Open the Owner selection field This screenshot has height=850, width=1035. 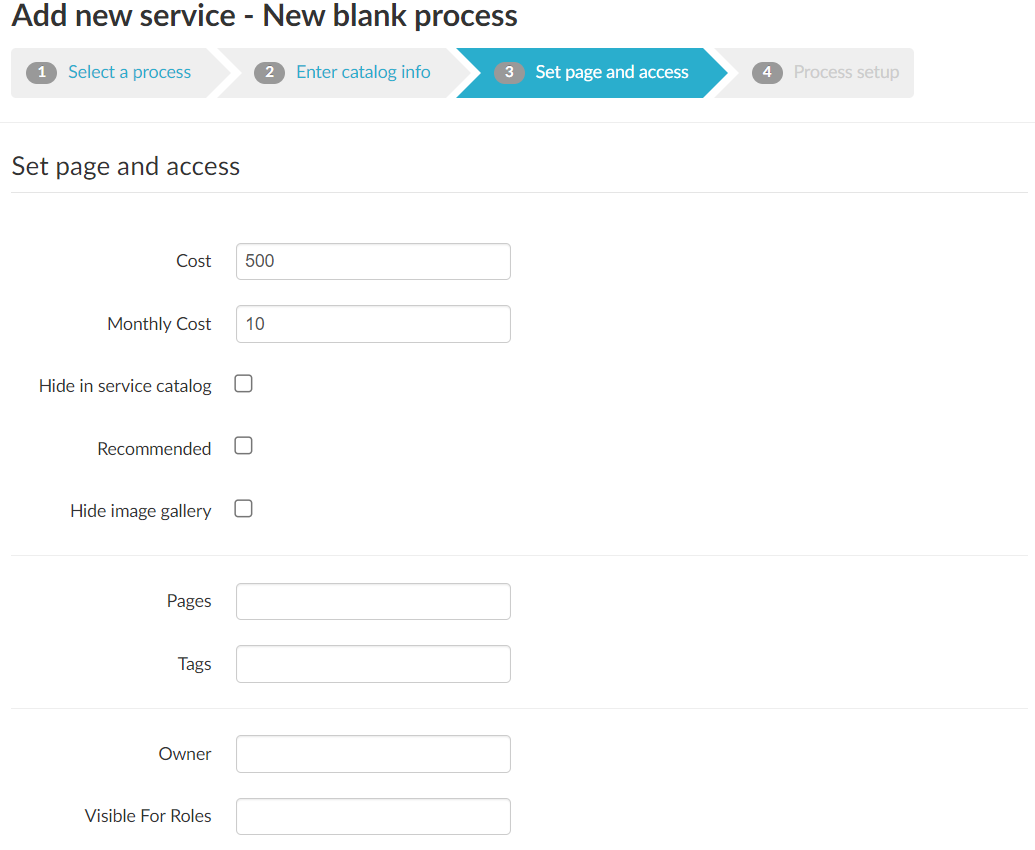373,754
